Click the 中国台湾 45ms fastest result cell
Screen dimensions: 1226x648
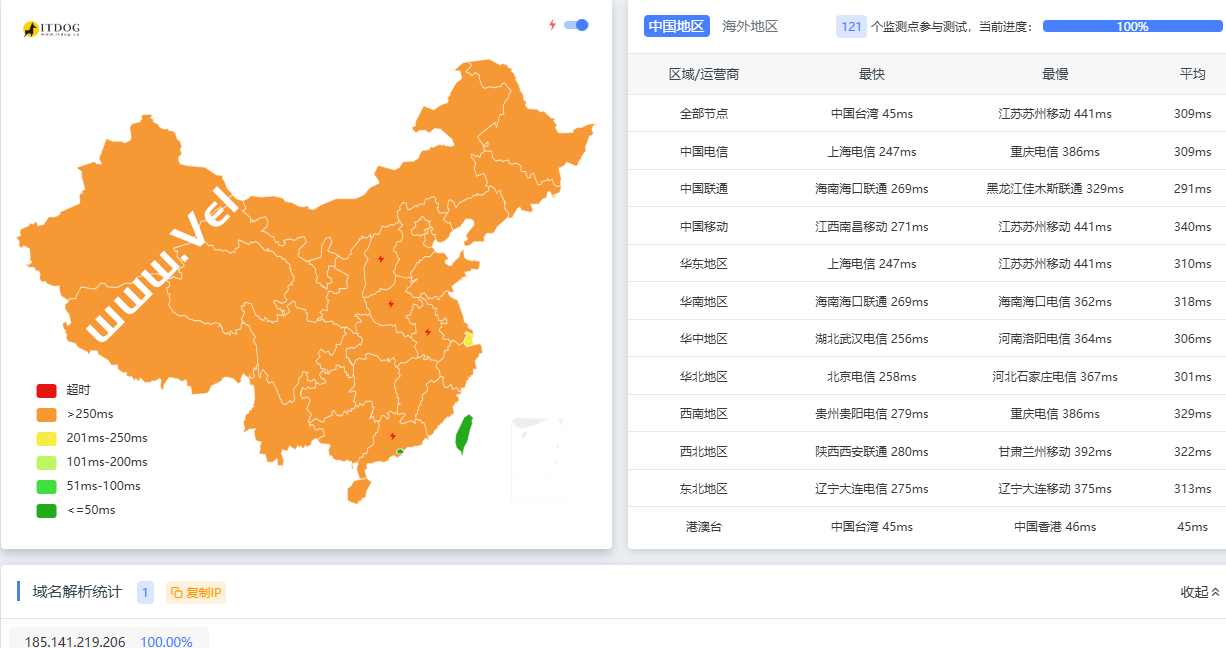pos(873,113)
